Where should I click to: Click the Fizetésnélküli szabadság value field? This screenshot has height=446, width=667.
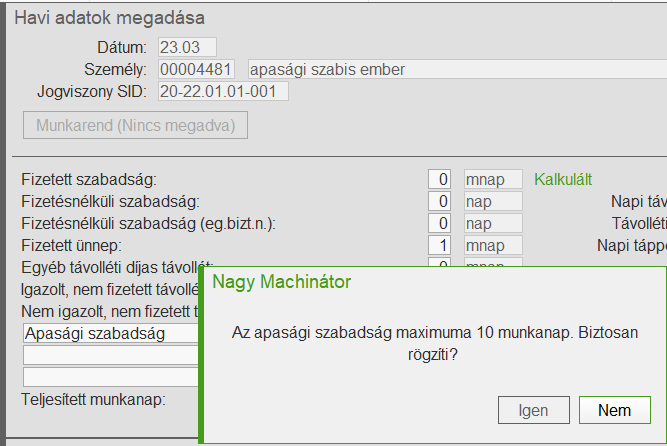439,201
